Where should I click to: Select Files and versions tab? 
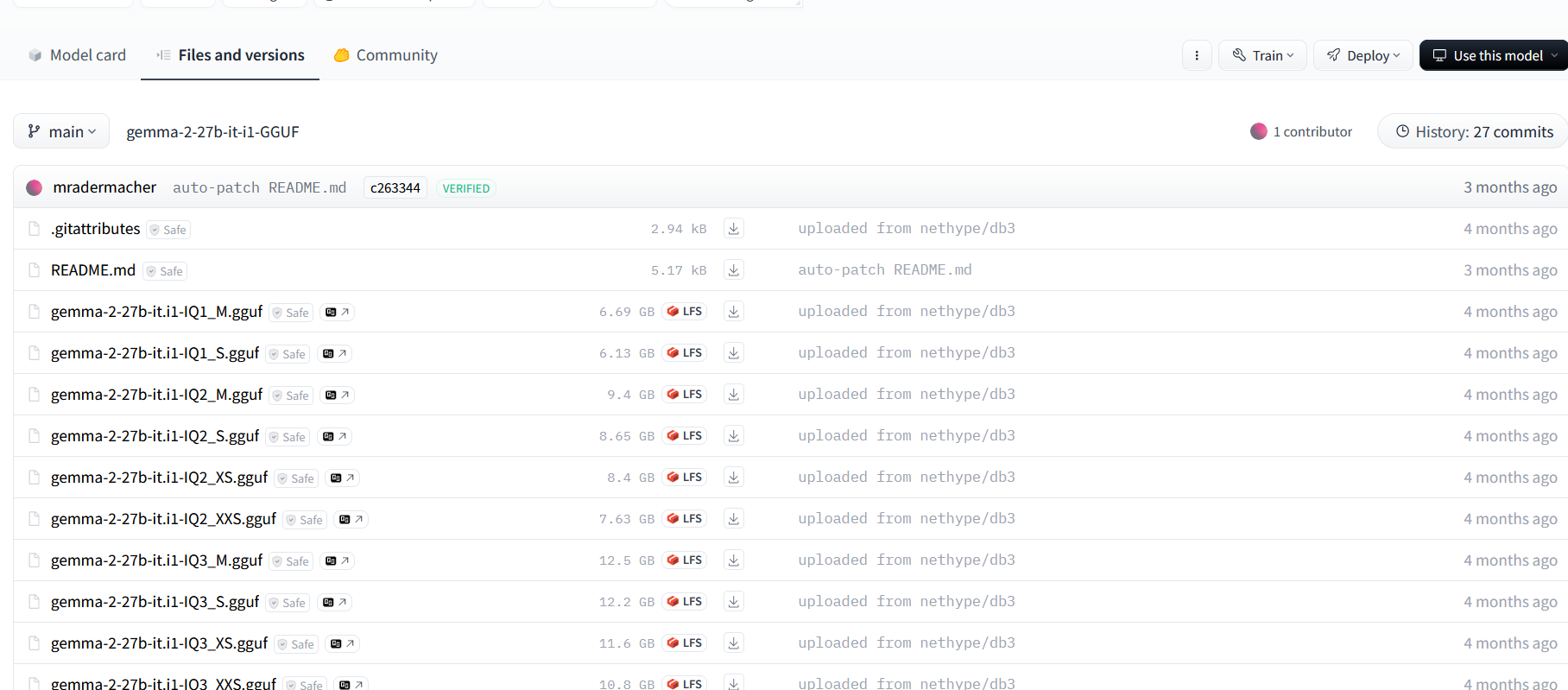click(230, 55)
